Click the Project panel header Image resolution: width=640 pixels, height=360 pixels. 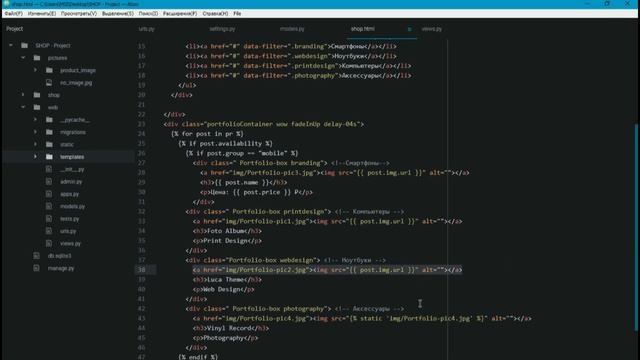(15, 29)
